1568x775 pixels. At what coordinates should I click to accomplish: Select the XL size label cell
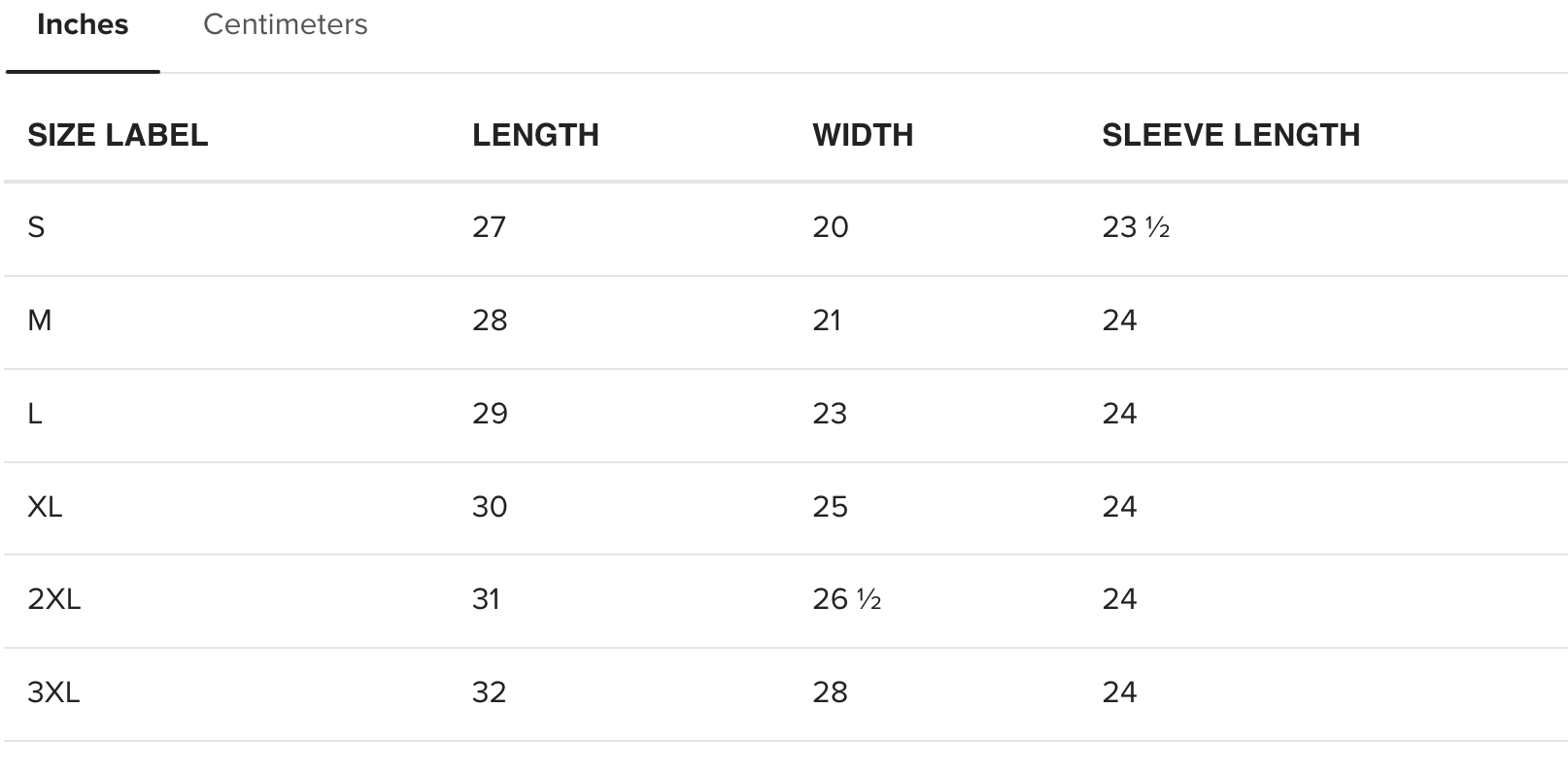[45, 507]
